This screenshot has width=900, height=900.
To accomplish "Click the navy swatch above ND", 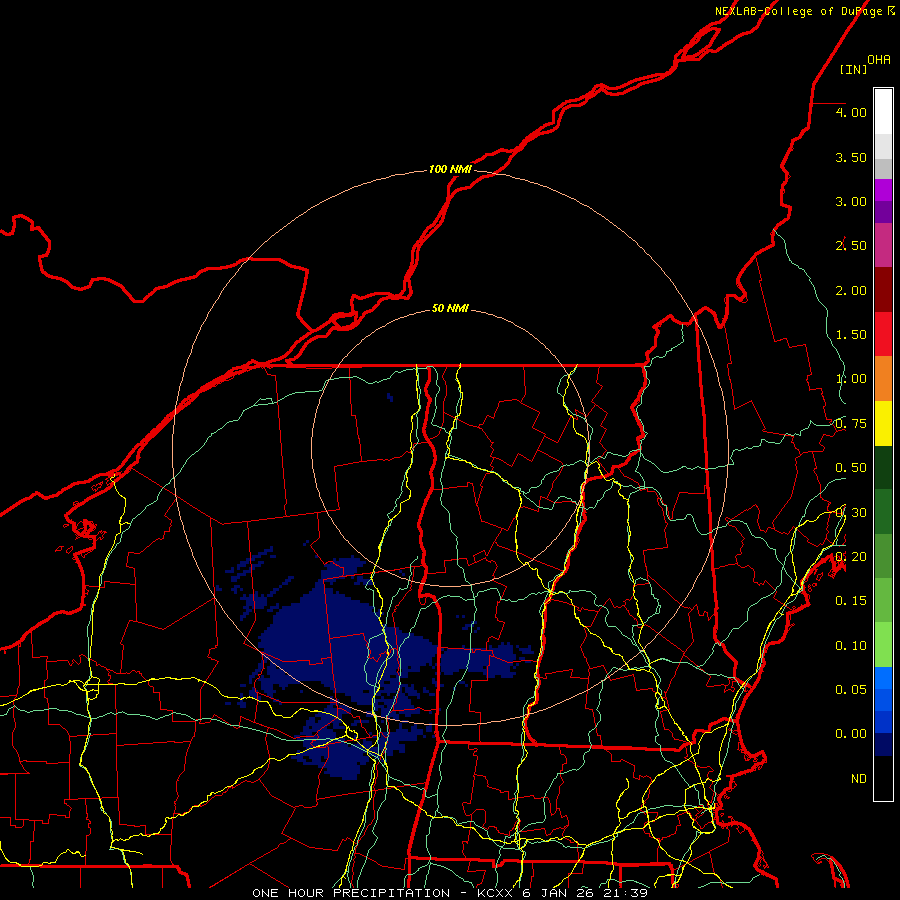I will click(883, 744).
